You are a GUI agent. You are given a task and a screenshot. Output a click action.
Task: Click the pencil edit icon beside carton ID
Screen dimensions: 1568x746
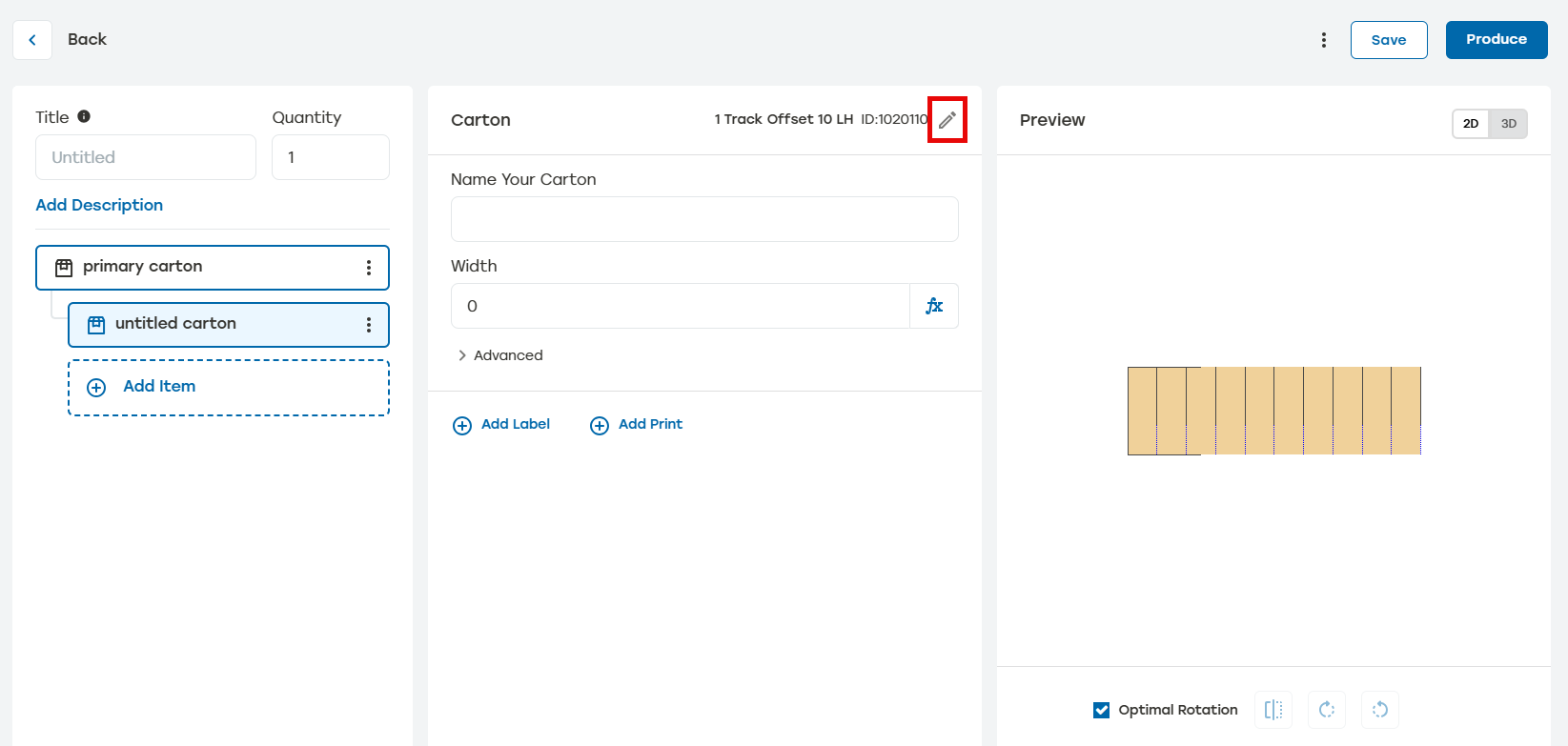pos(947,120)
